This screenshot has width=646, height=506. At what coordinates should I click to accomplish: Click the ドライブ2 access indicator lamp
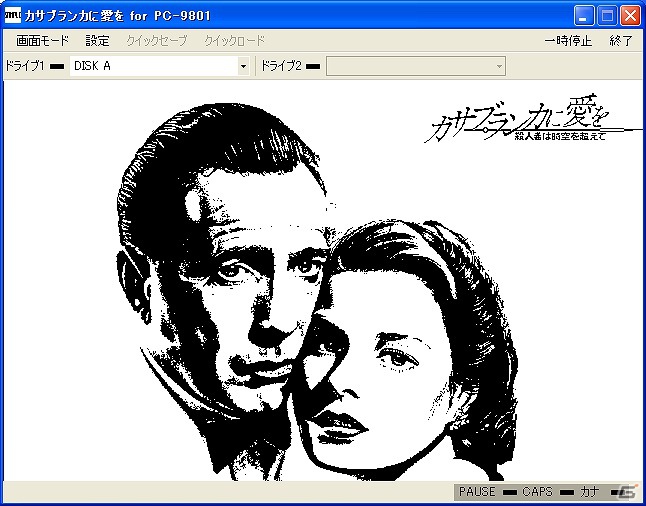coord(313,66)
